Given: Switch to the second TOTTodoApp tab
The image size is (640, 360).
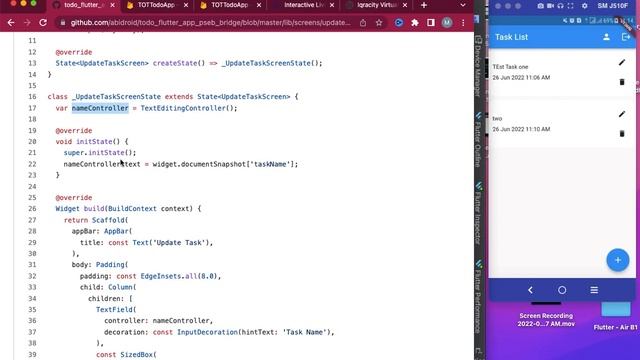Looking at the screenshot, I should pos(229,5).
